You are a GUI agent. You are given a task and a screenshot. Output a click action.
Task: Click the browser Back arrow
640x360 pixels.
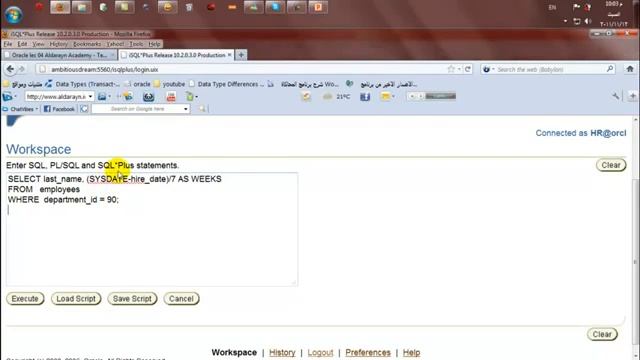[x=10, y=69]
